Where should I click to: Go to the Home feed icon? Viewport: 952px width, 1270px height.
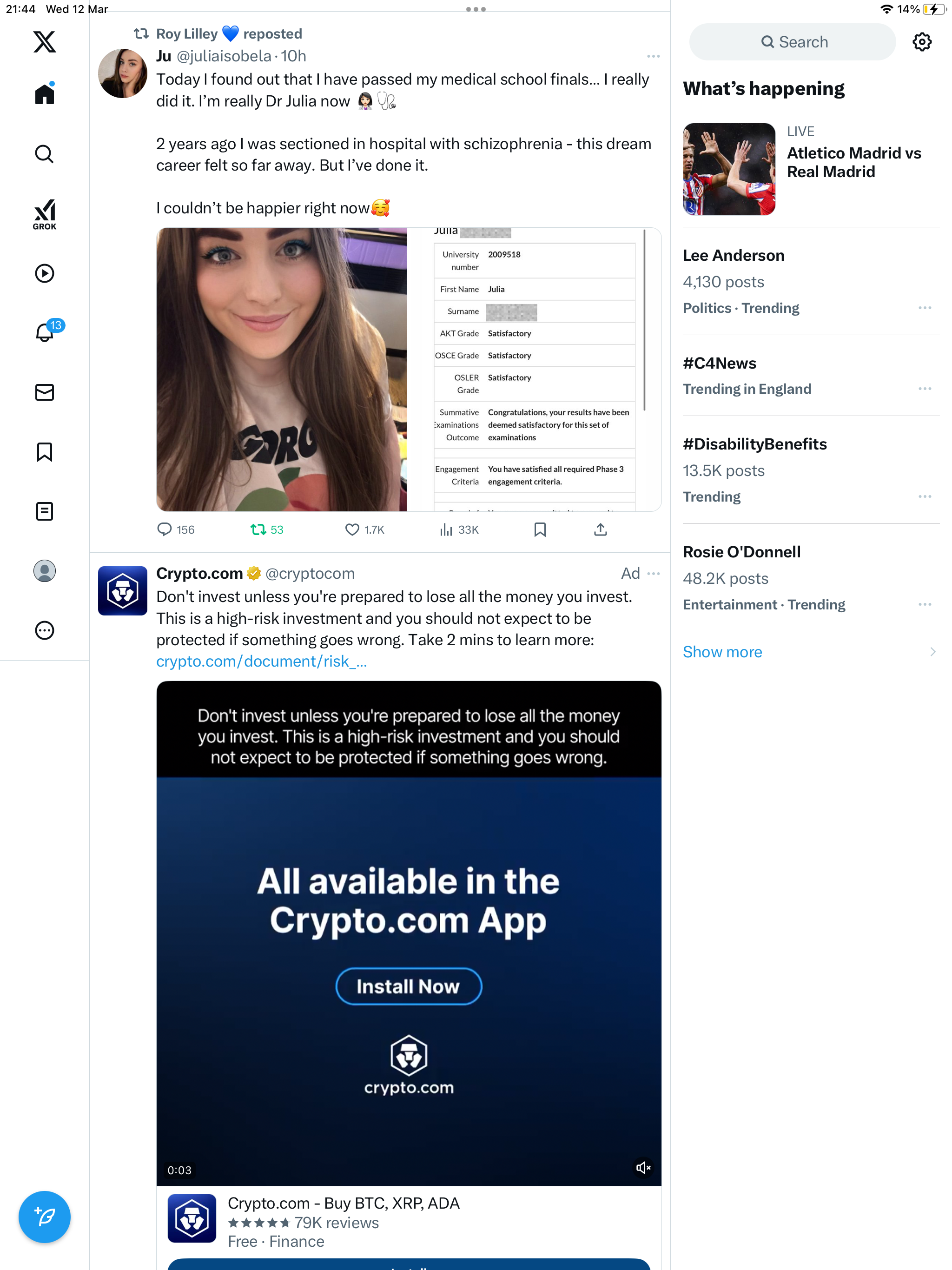(x=44, y=93)
